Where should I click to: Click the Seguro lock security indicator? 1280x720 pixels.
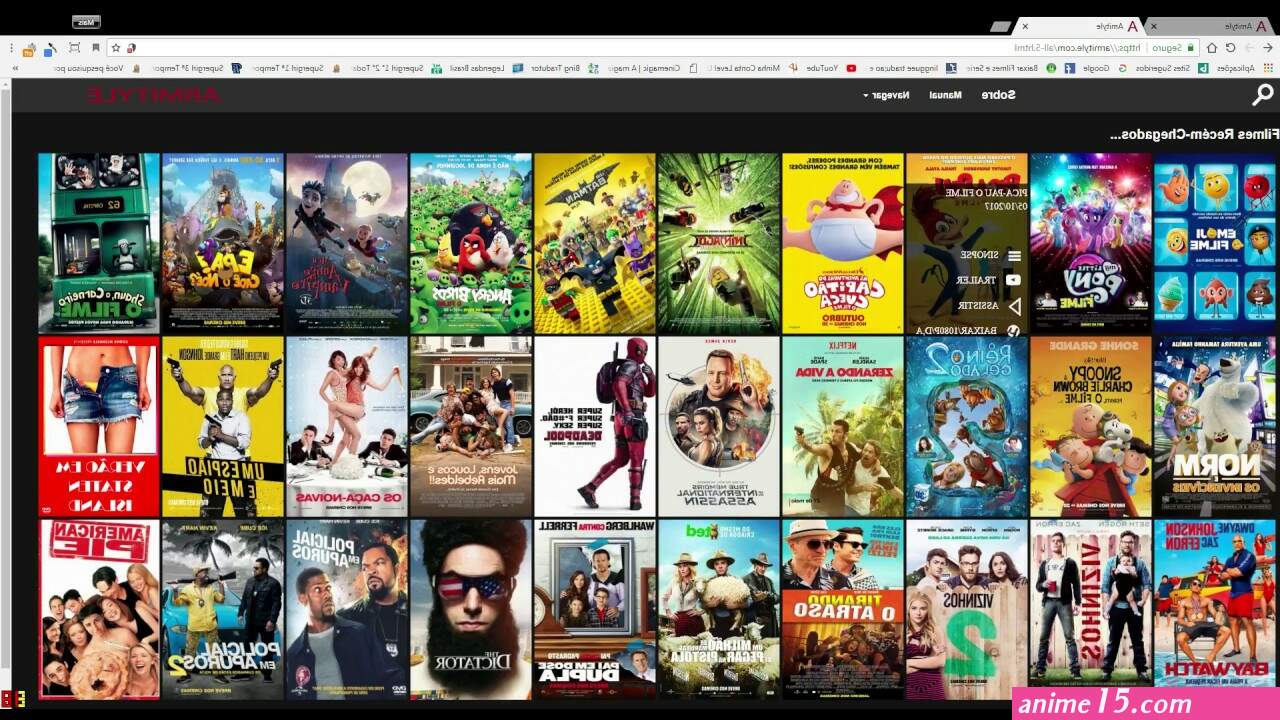click(1171, 47)
